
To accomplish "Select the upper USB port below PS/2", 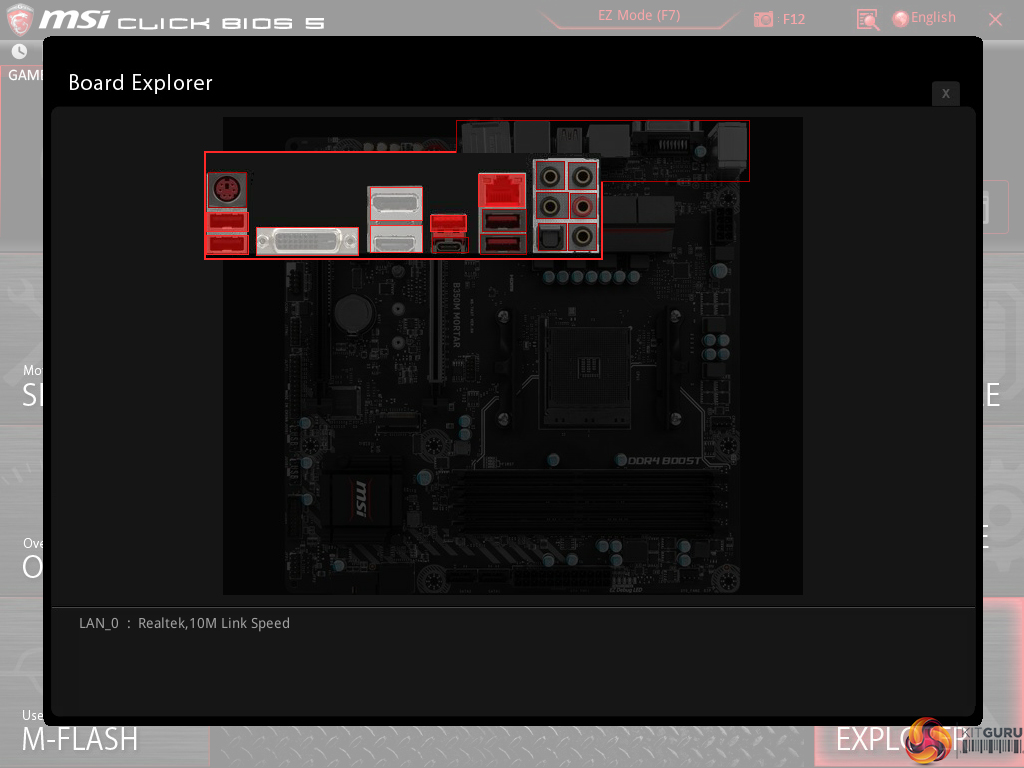I will (x=227, y=222).
